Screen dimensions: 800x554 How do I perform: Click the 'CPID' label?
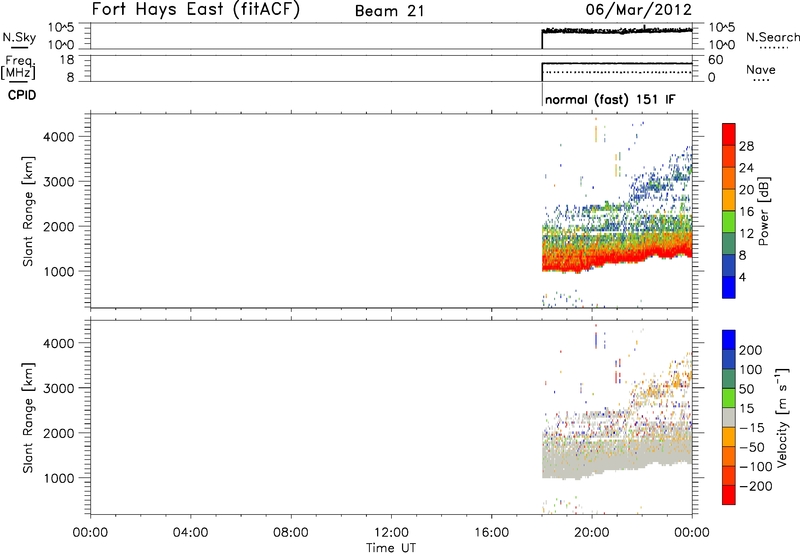click(x=22, y=95)
